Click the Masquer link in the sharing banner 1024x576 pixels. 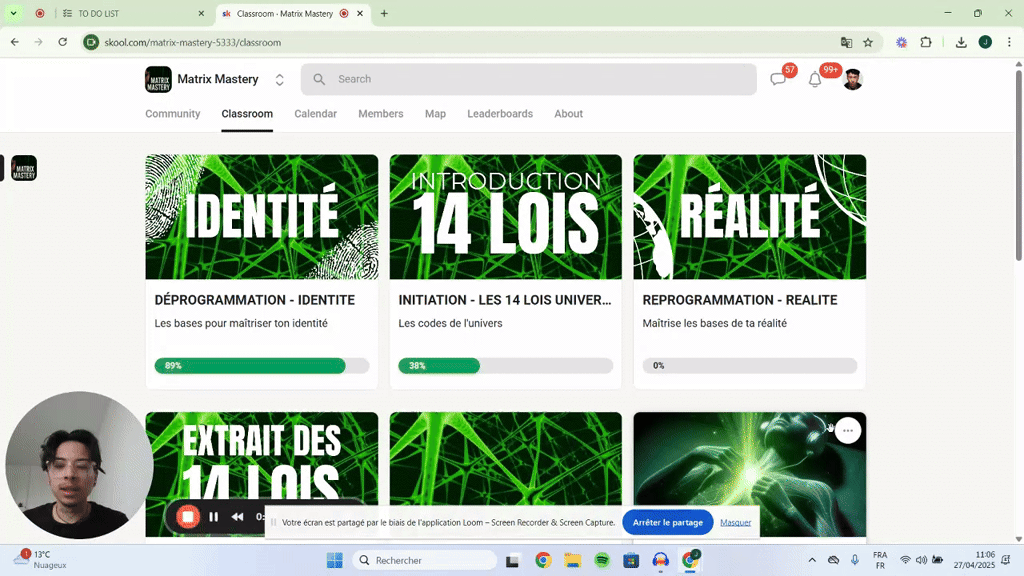click(x=735, y=522)
